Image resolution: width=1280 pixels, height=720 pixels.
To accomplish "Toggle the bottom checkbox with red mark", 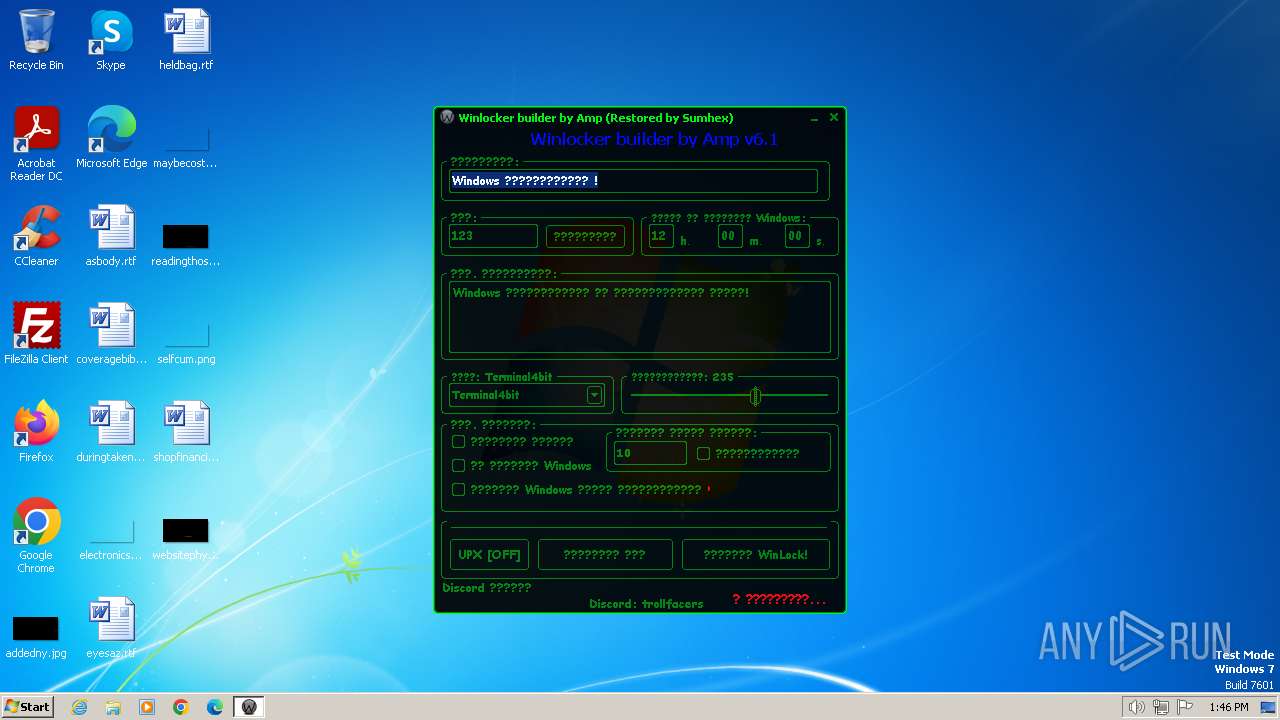I will [459, 489].
